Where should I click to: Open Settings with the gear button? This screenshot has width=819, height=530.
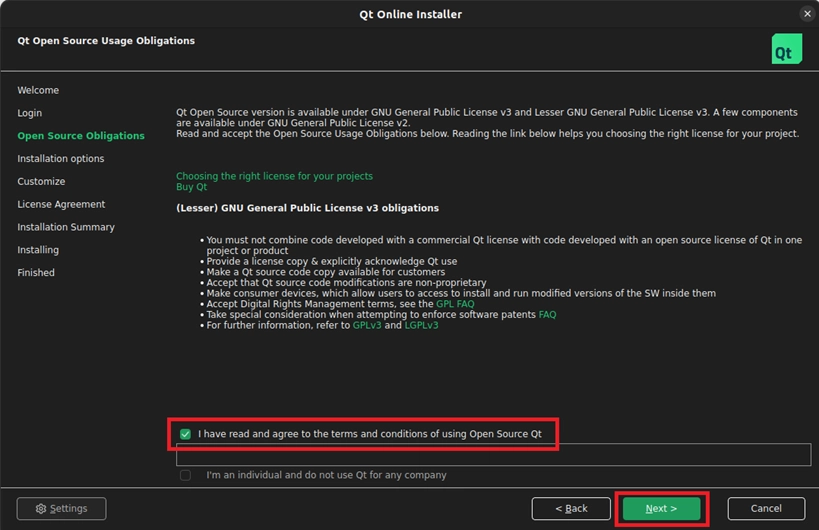[61, 508]
